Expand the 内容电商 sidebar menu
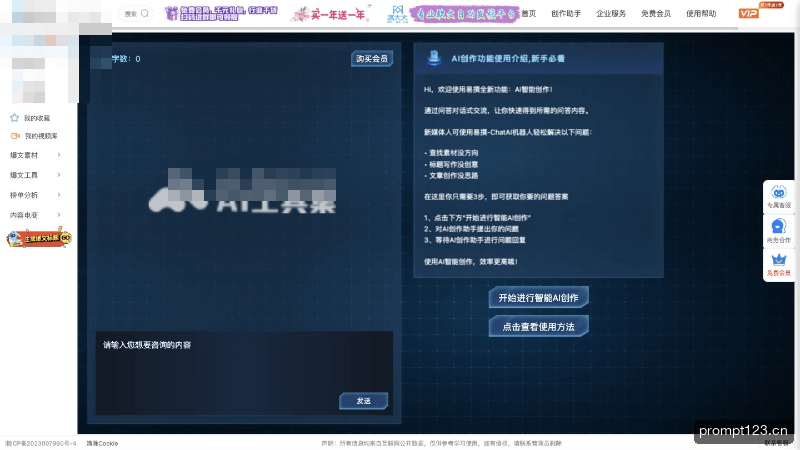The image size is (800, 450). (35, 215)
